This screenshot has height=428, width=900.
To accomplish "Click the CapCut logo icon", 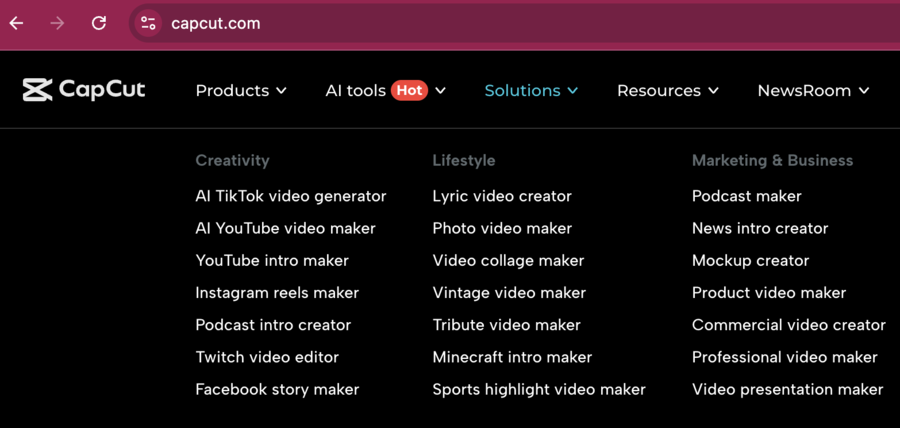I will click(x=37, y=90).
